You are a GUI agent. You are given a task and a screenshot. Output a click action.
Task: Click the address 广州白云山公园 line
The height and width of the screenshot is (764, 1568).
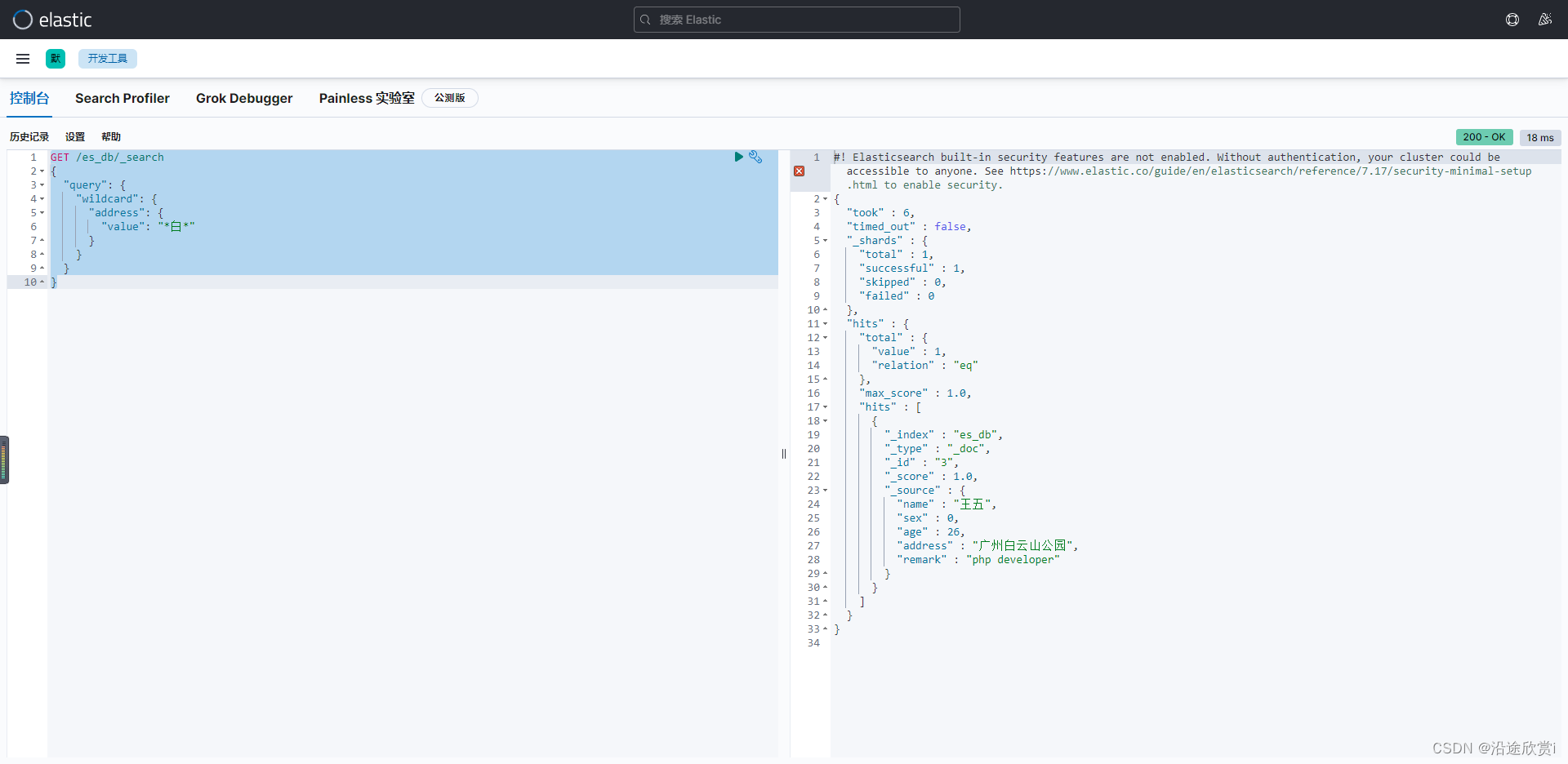coord(987,546)
